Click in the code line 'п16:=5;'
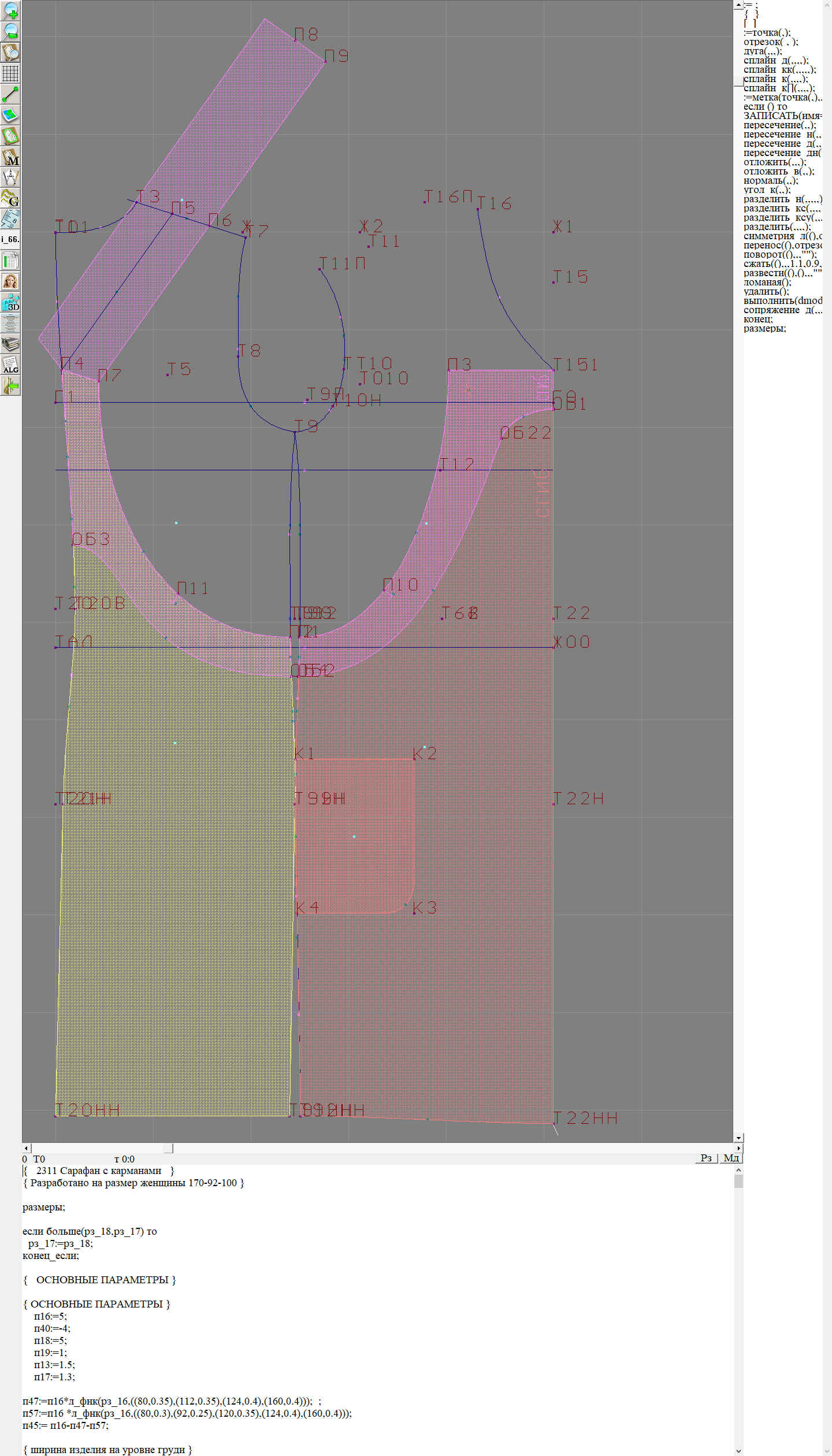The height and width of the screenshot is (1456, 832). [50, 1316]
